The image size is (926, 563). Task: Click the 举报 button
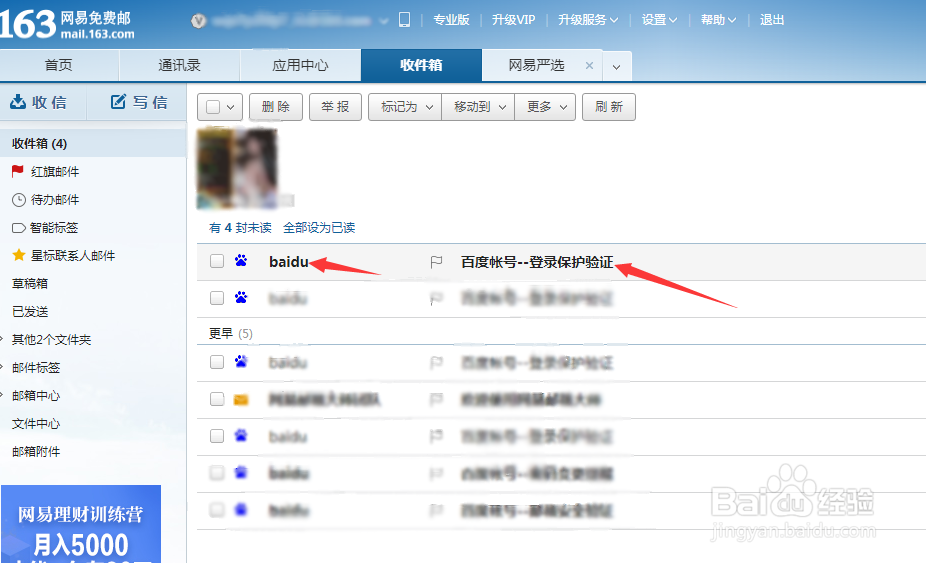pos(335,107)
